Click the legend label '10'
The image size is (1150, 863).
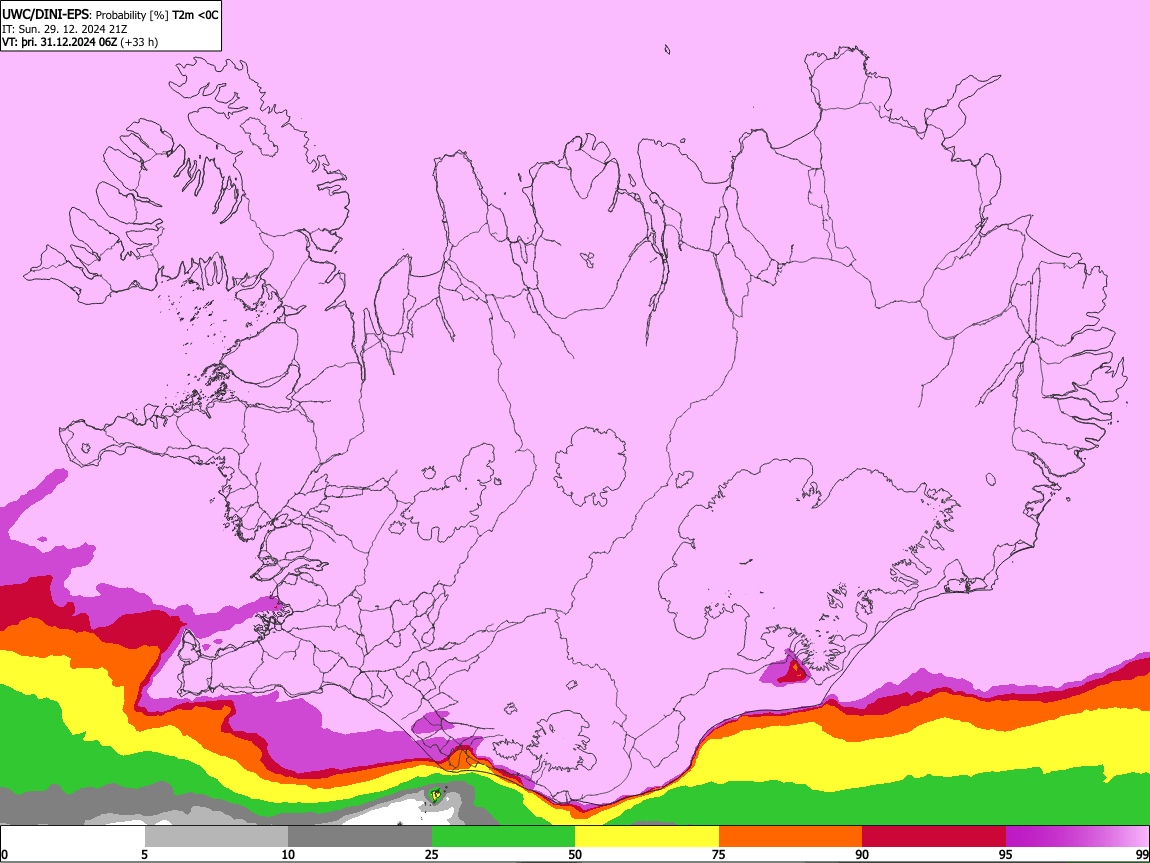tap(288, 855)
